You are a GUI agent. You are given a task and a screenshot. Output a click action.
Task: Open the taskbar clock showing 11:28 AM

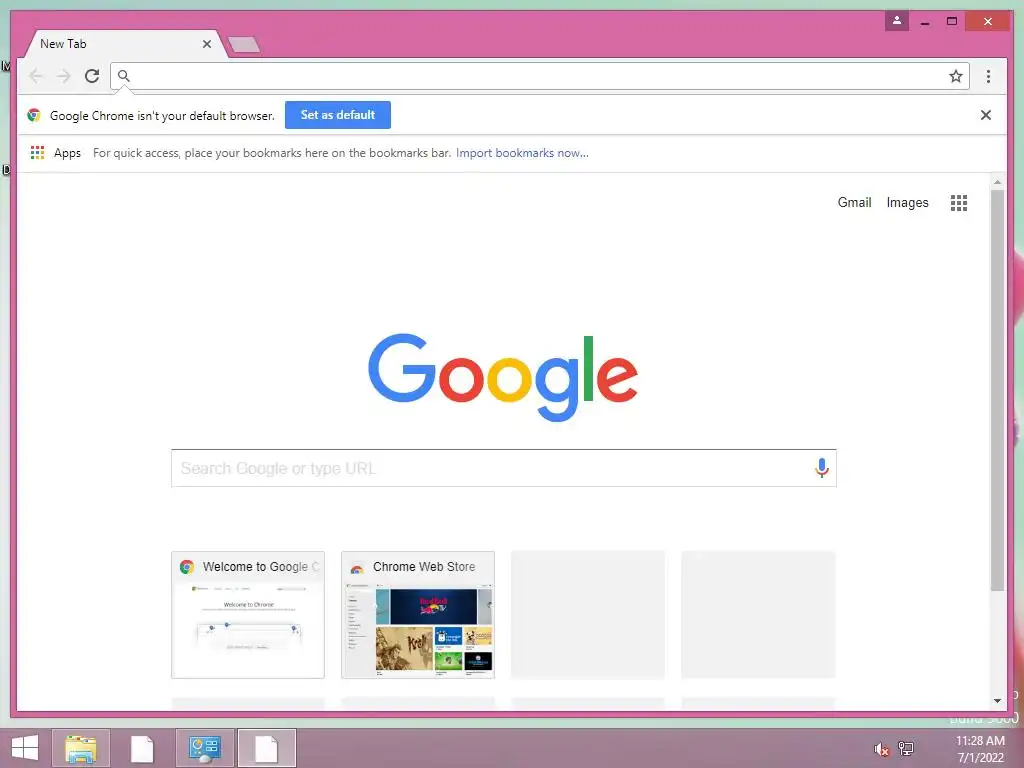coord(980,749)
